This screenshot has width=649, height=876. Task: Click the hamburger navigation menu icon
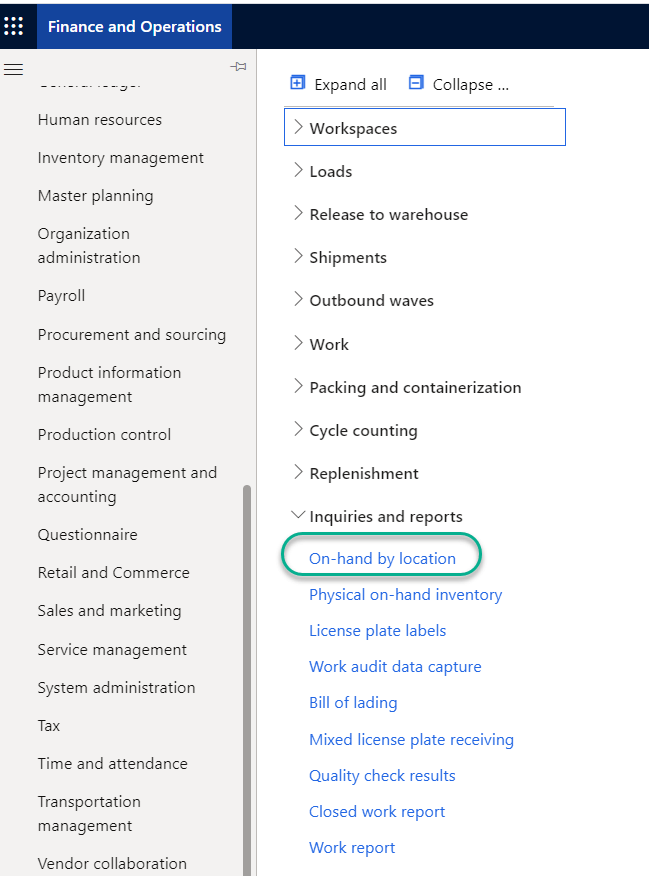coord(14,69)
